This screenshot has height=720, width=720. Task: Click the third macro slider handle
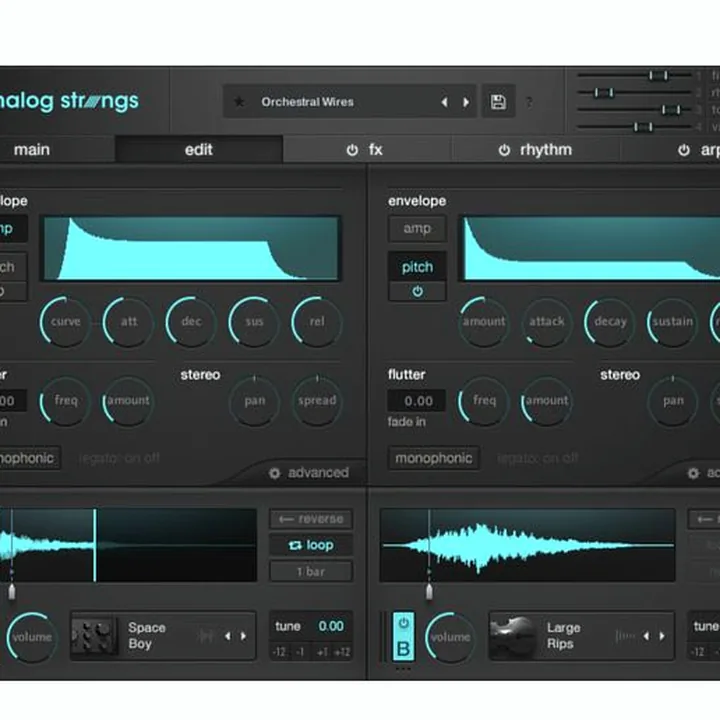pyautogui.click(x=671, y=110)
